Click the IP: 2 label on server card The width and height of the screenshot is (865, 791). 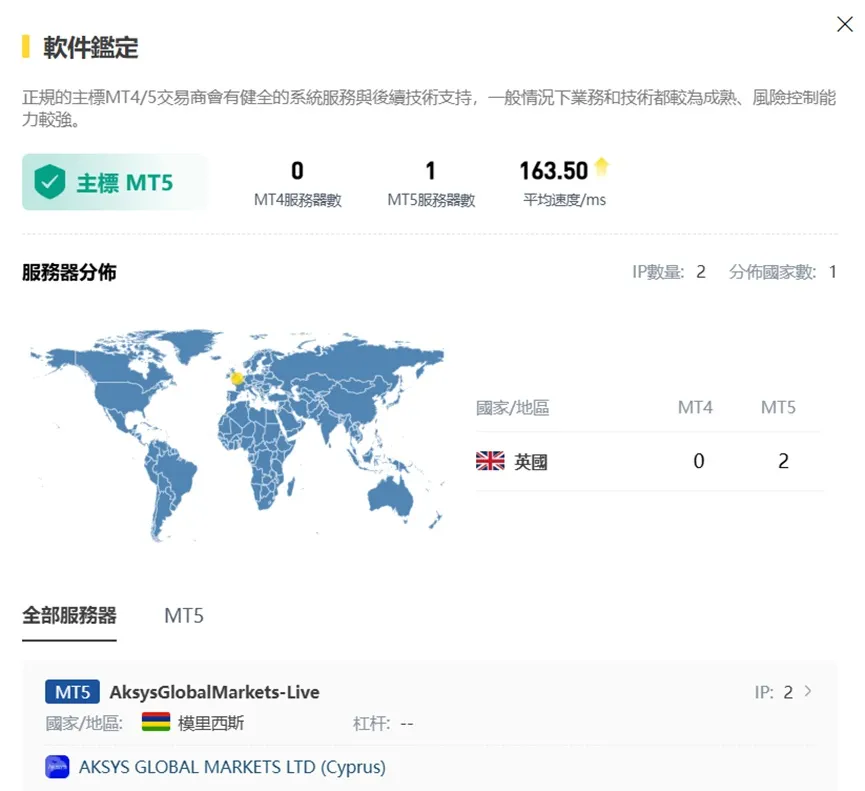(773, 692)
